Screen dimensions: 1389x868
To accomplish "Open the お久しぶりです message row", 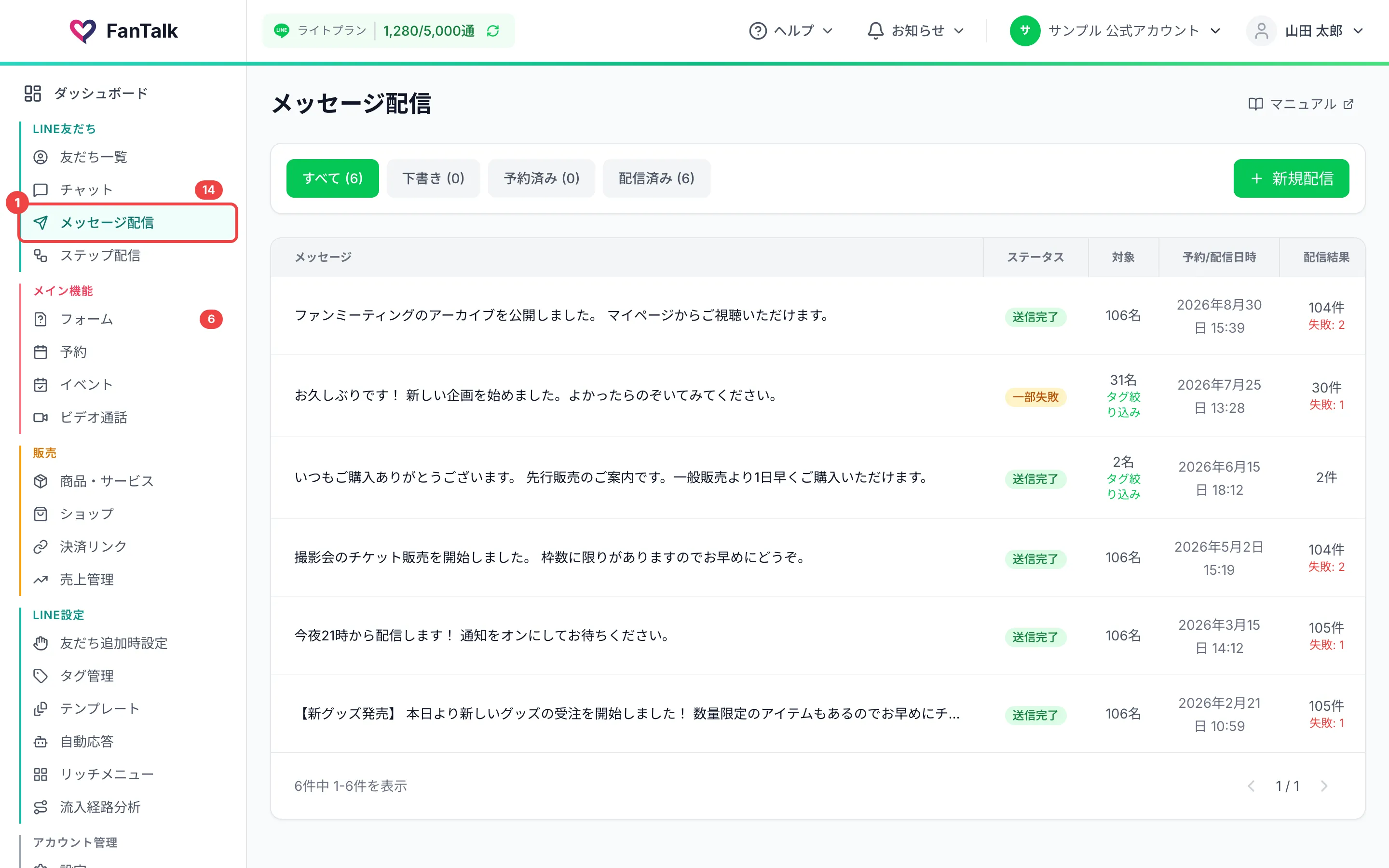I will (817, 395).
